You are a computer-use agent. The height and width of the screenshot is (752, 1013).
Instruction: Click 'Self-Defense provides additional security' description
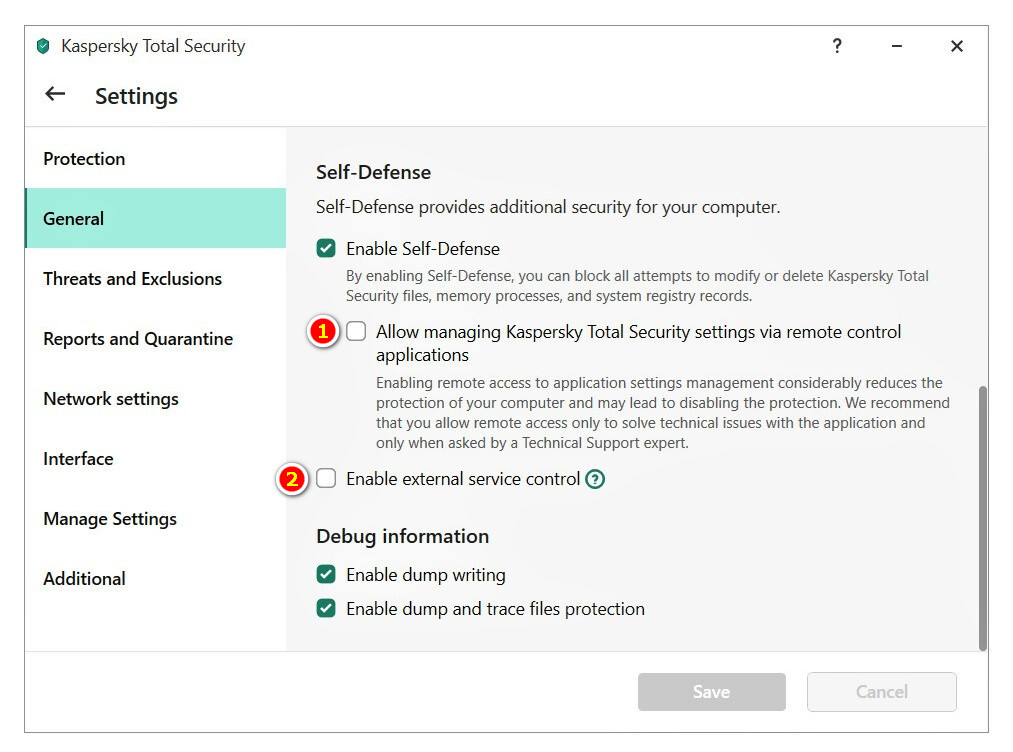tap(548, 207)
